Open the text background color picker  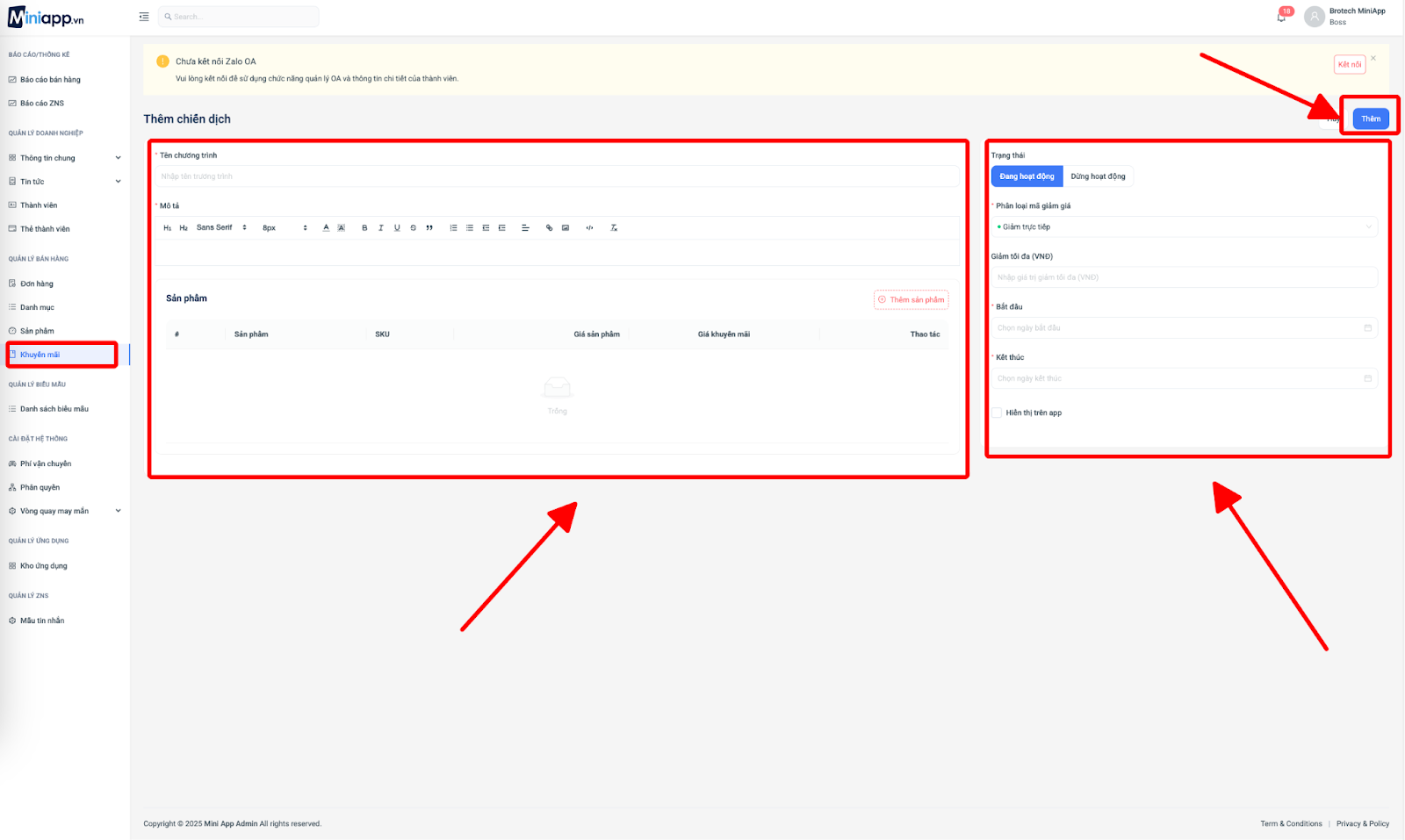pyautogui.click(x=342, y=228)
